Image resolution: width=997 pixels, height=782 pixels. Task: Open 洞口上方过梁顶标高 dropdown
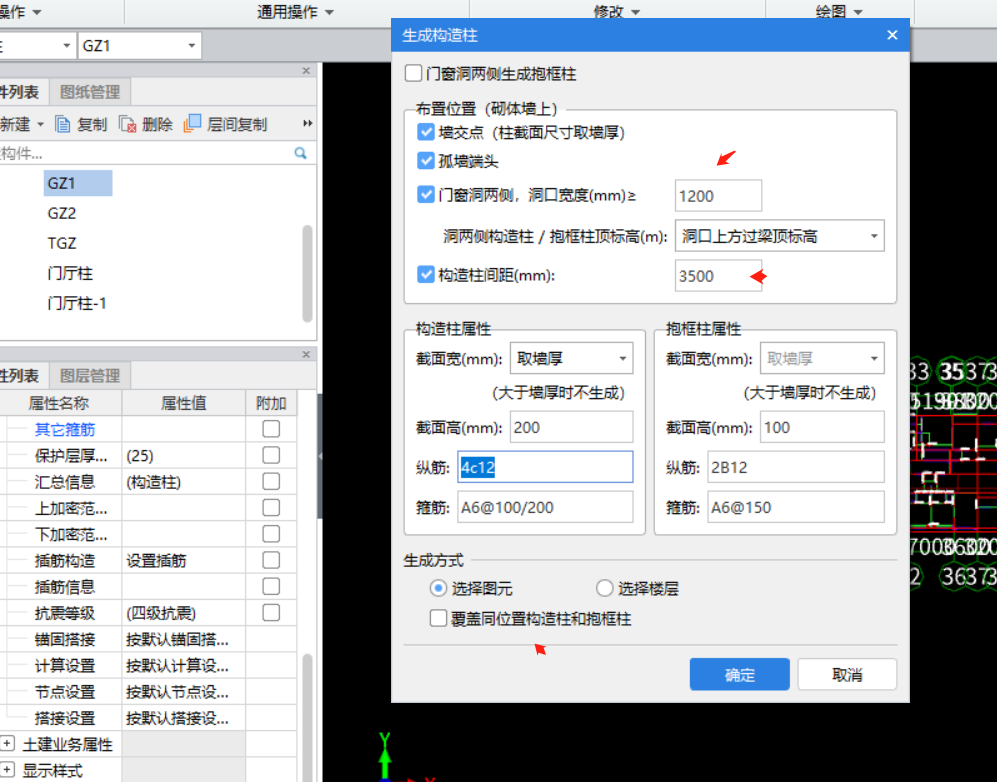coord(874,237)
